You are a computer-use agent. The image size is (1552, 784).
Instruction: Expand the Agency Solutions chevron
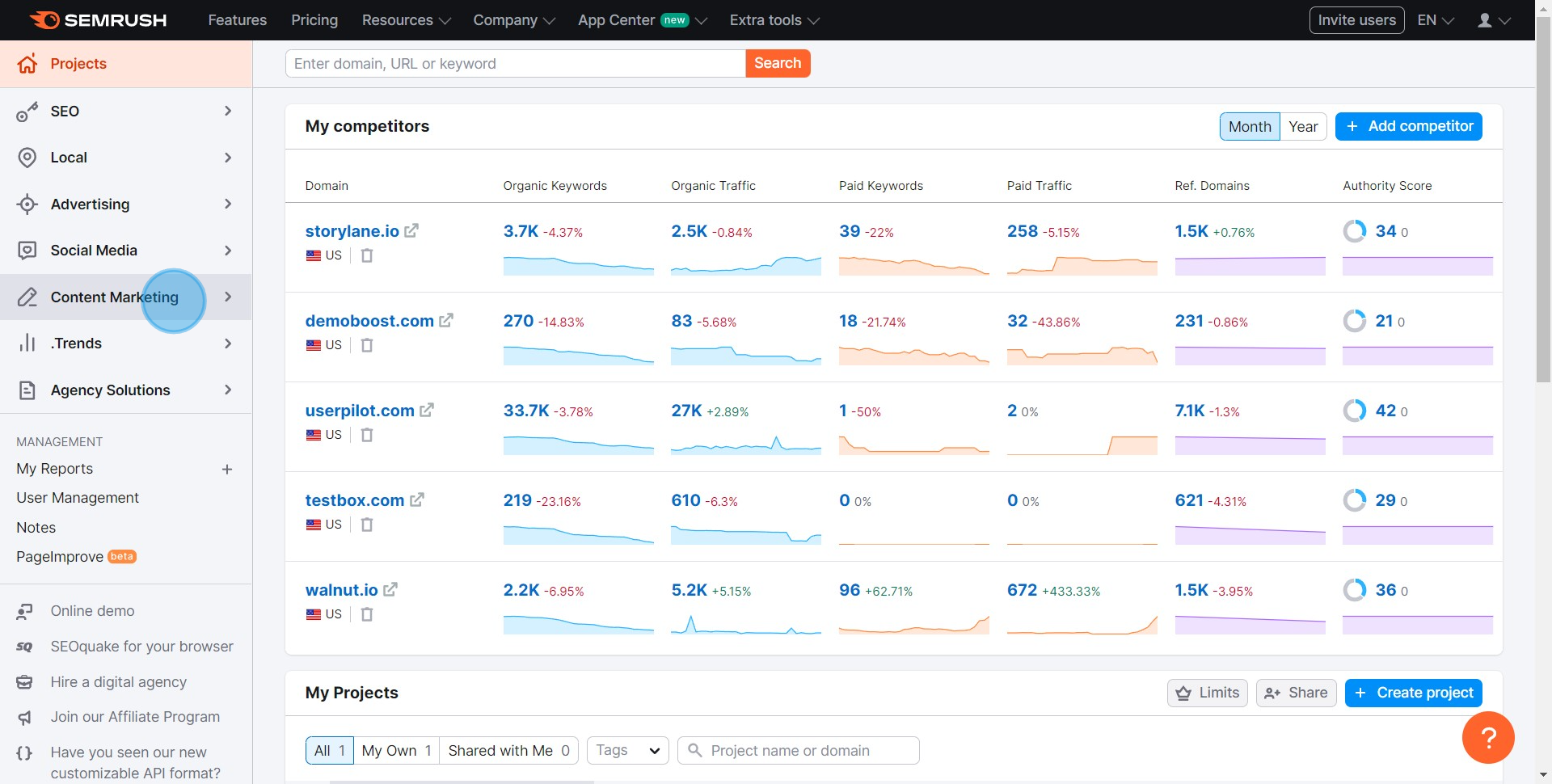point(228,390)
